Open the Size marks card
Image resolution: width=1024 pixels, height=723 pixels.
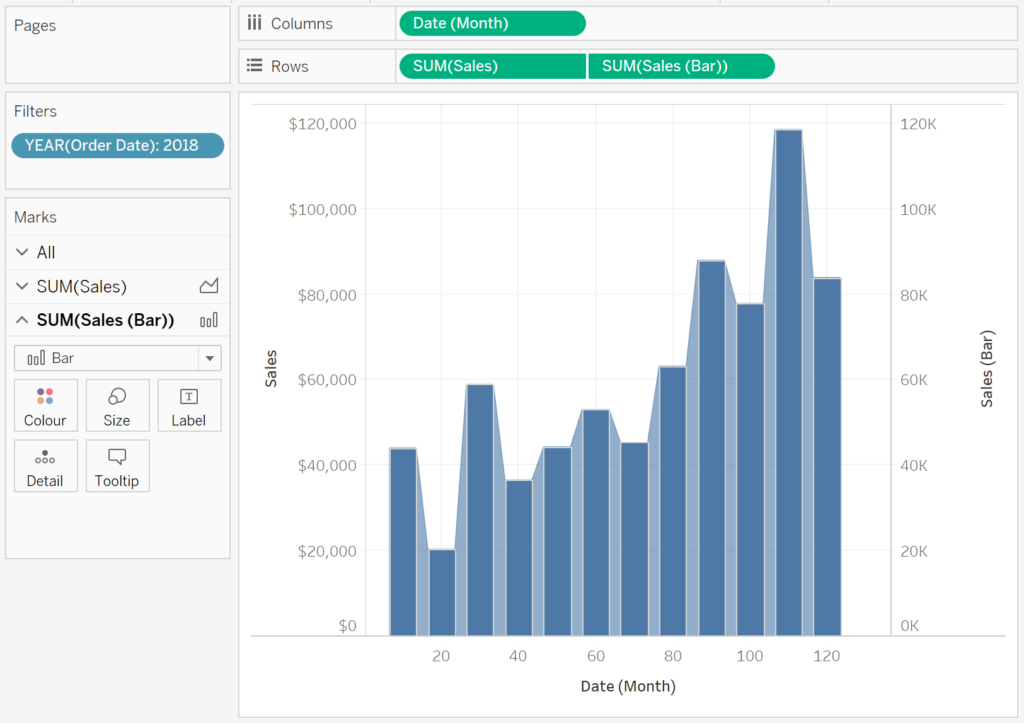point(117,405)
